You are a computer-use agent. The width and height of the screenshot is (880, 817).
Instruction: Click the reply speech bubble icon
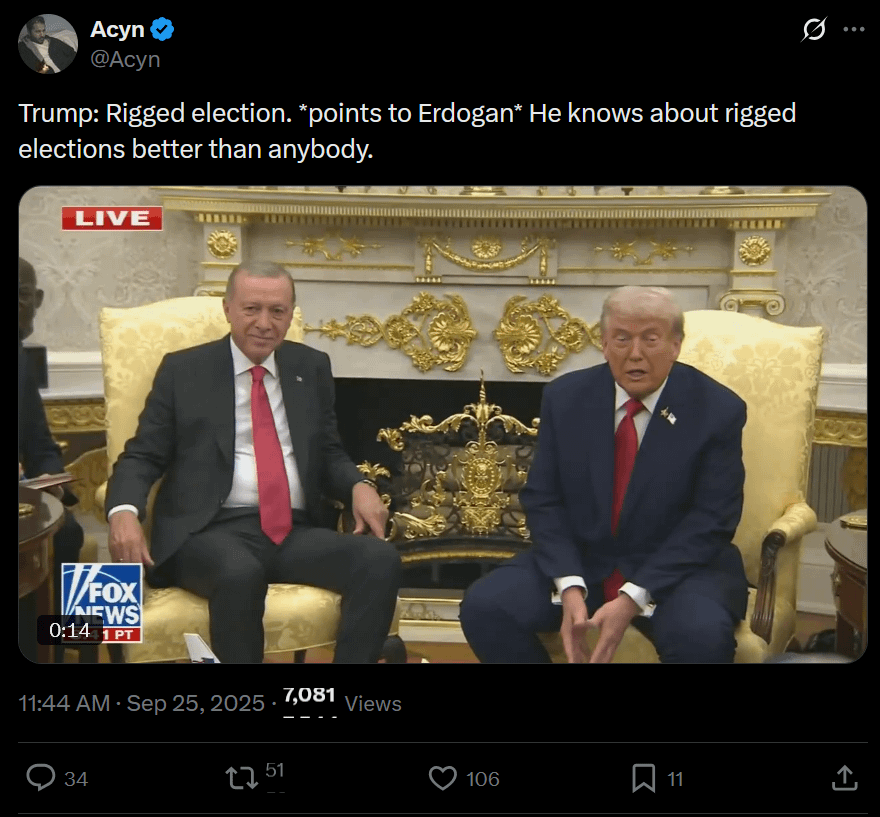pos(41,778)
